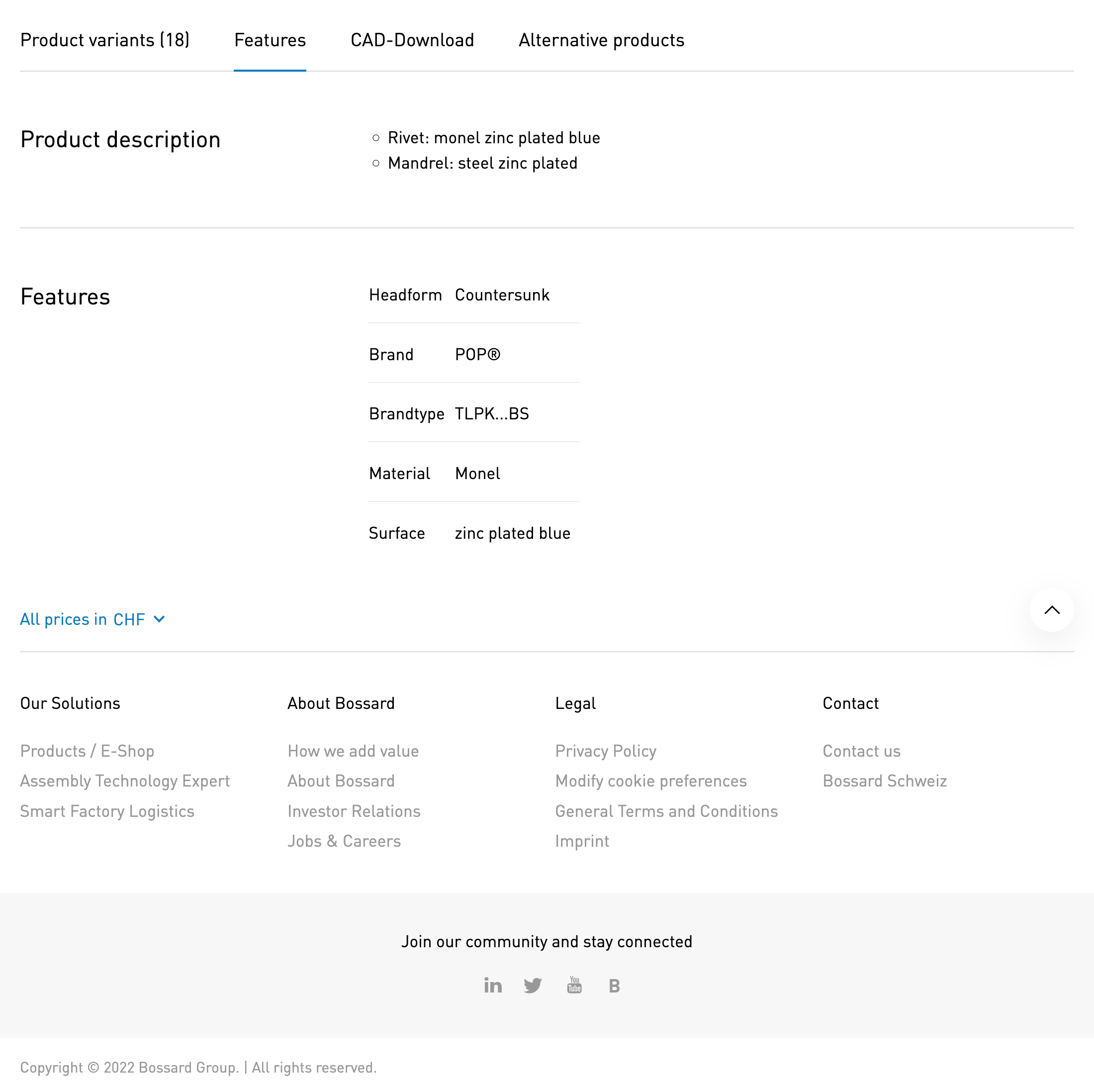
Task: View General Terms and Conditions
Action: [x=666, y=810]
